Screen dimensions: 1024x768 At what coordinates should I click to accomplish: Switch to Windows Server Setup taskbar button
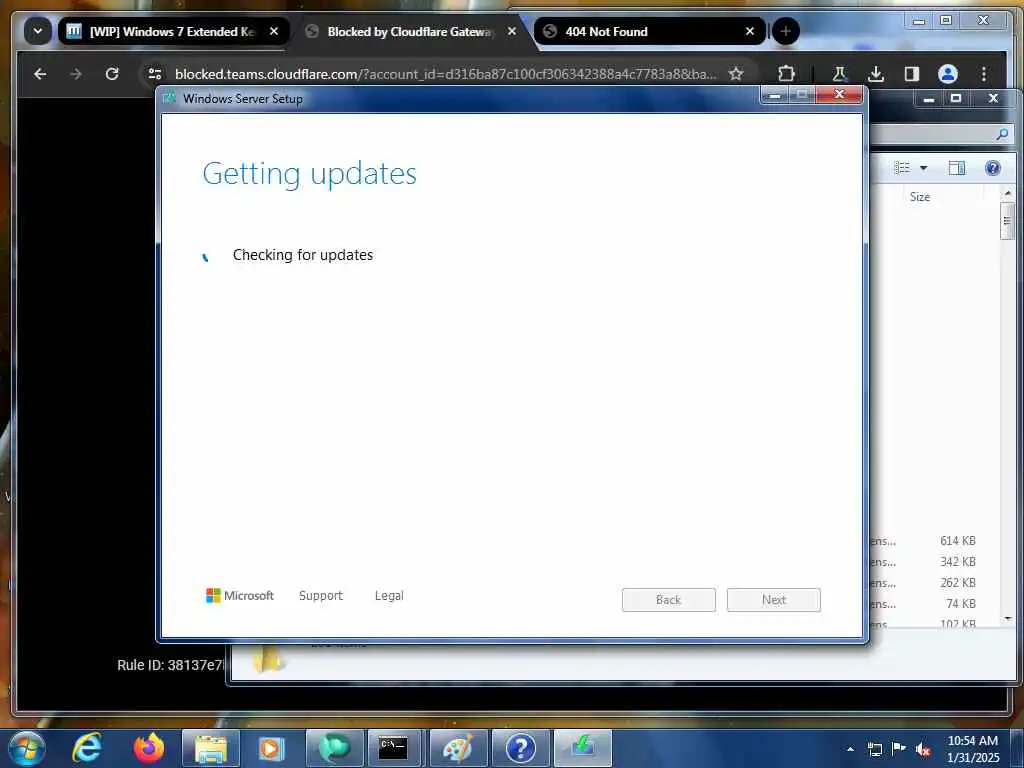click(x=582, y=748)
